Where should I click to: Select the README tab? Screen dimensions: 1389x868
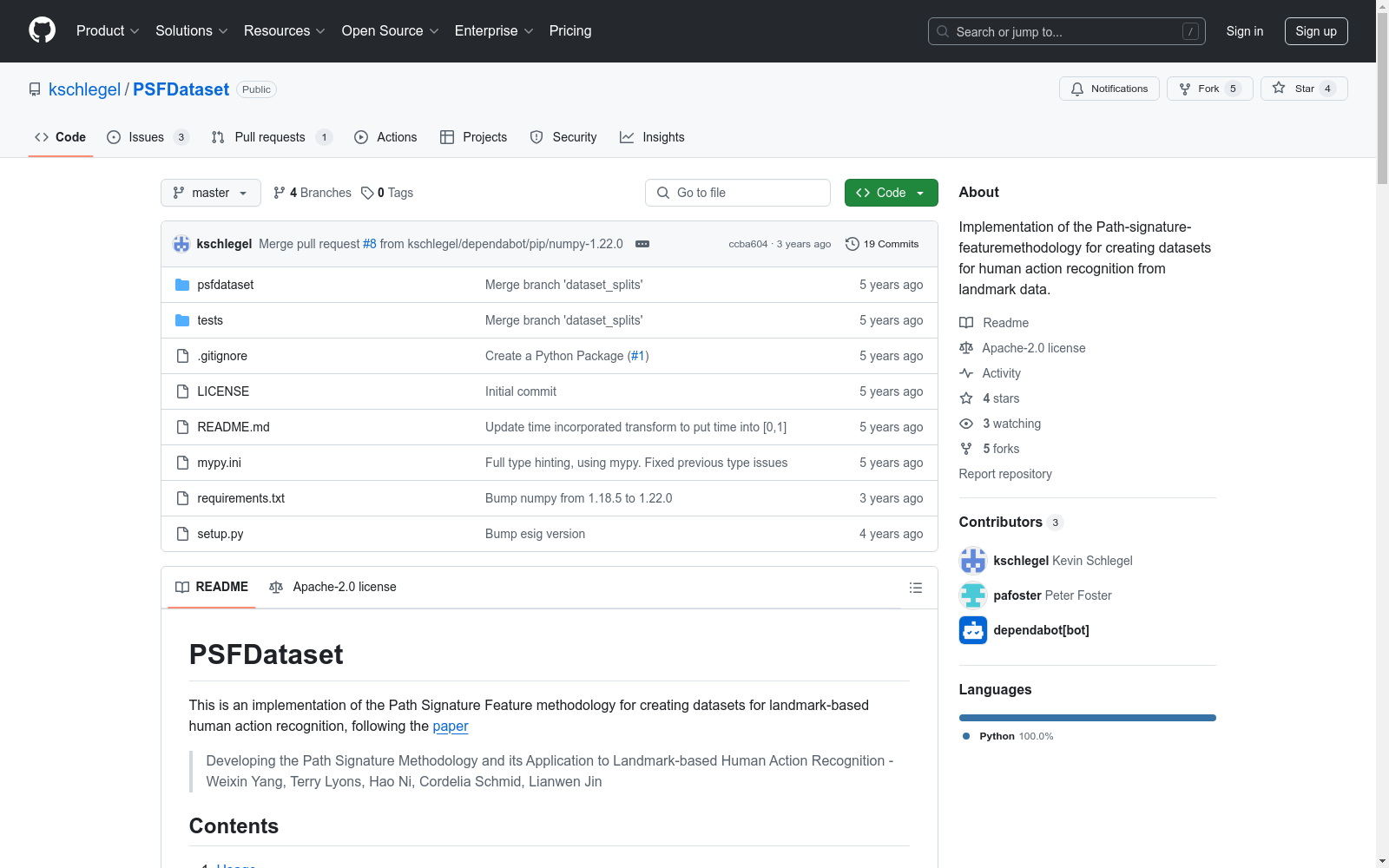[212, 588]
